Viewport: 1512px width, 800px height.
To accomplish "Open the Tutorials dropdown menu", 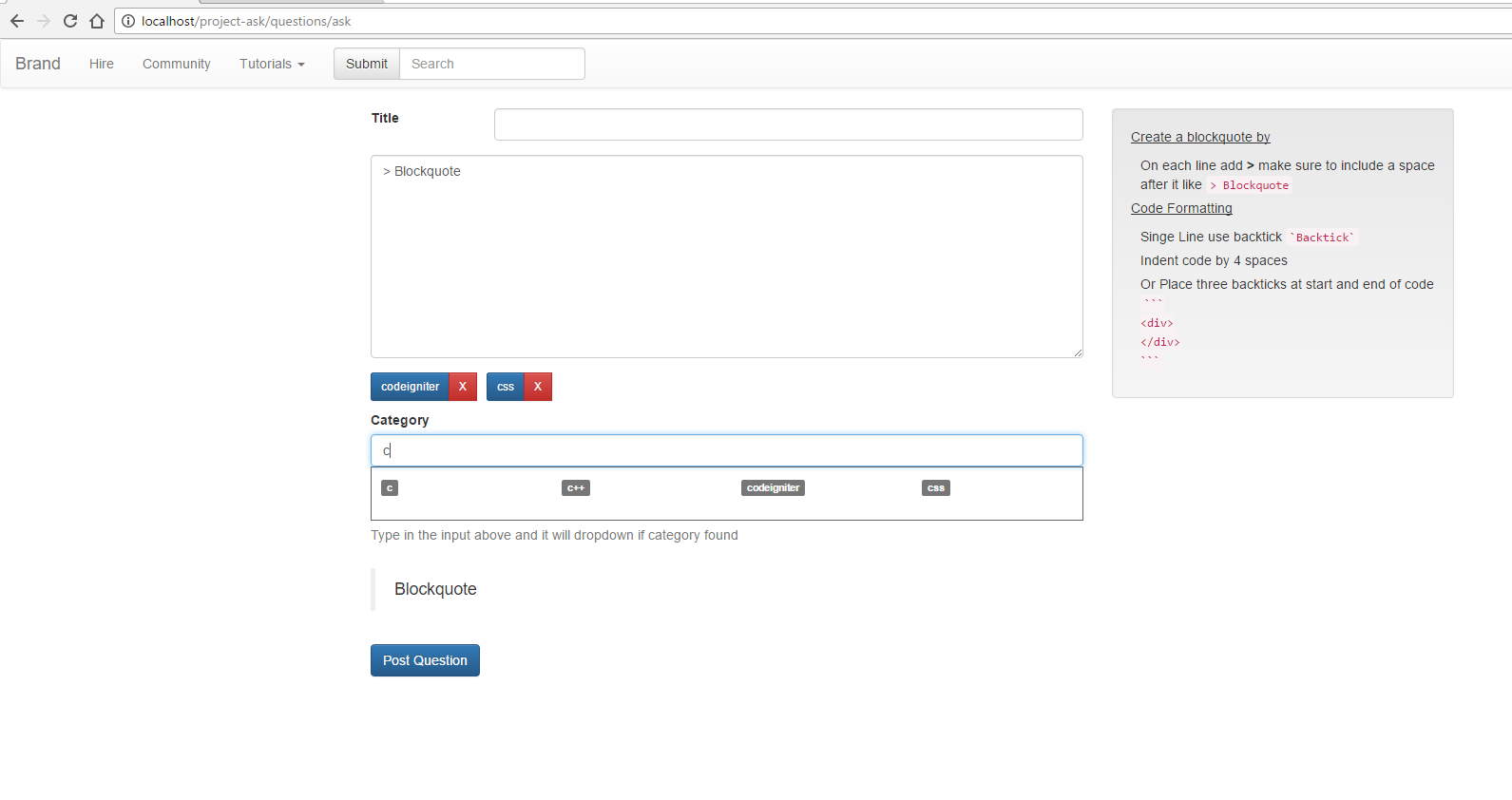I will 272,64.
